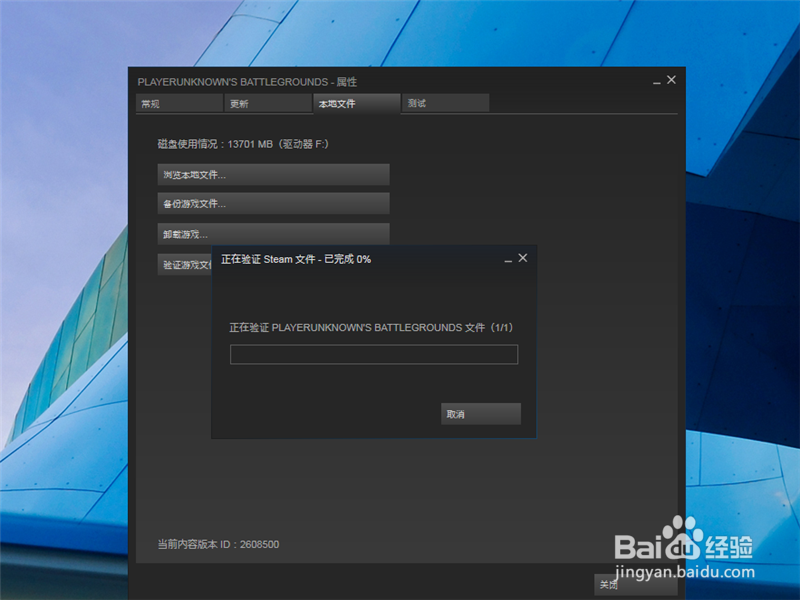Image resolution: width=800 pixels, height=600 pixels.
Task: Click the content version ID 2608500 text
Action: click(x=218, y=544)
